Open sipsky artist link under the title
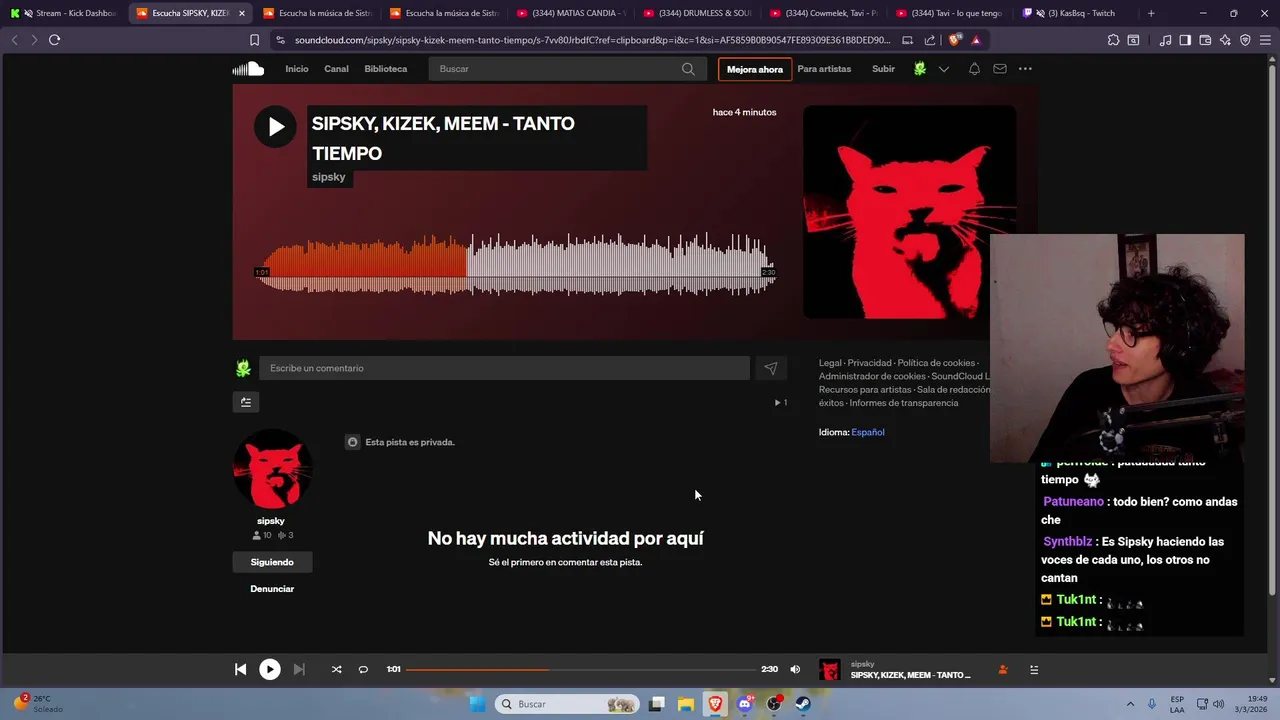 pyautogui.click(x=328, y=177)
